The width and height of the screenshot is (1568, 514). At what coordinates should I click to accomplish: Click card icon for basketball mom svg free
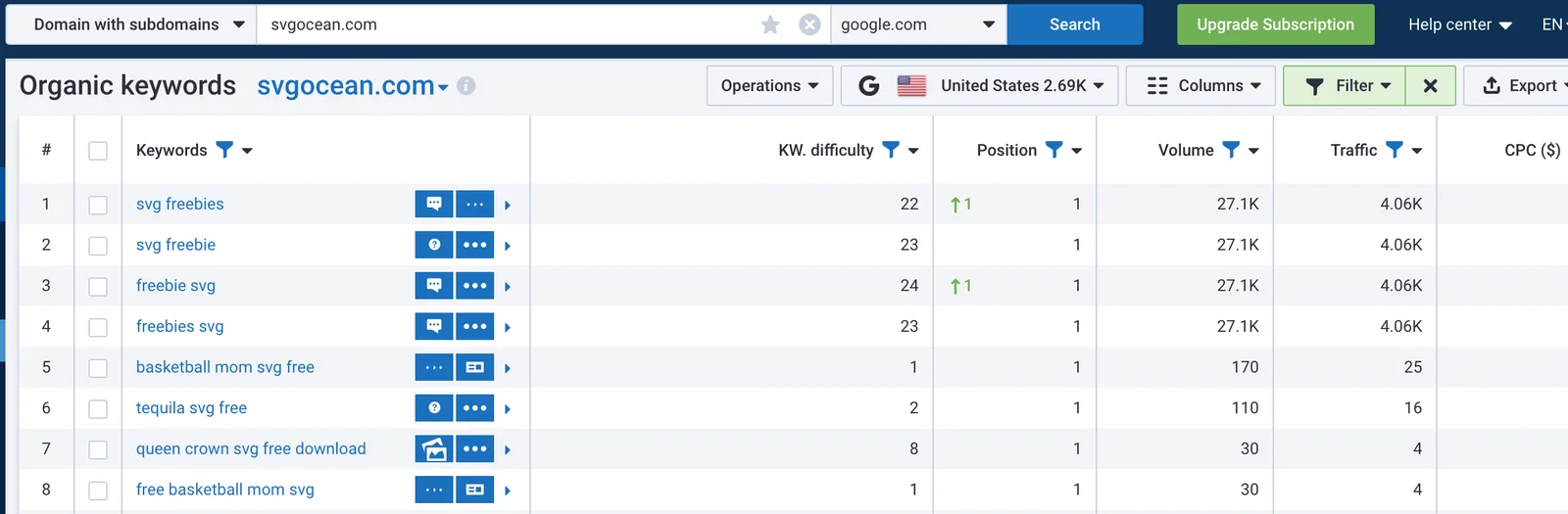tap(475, 367)
